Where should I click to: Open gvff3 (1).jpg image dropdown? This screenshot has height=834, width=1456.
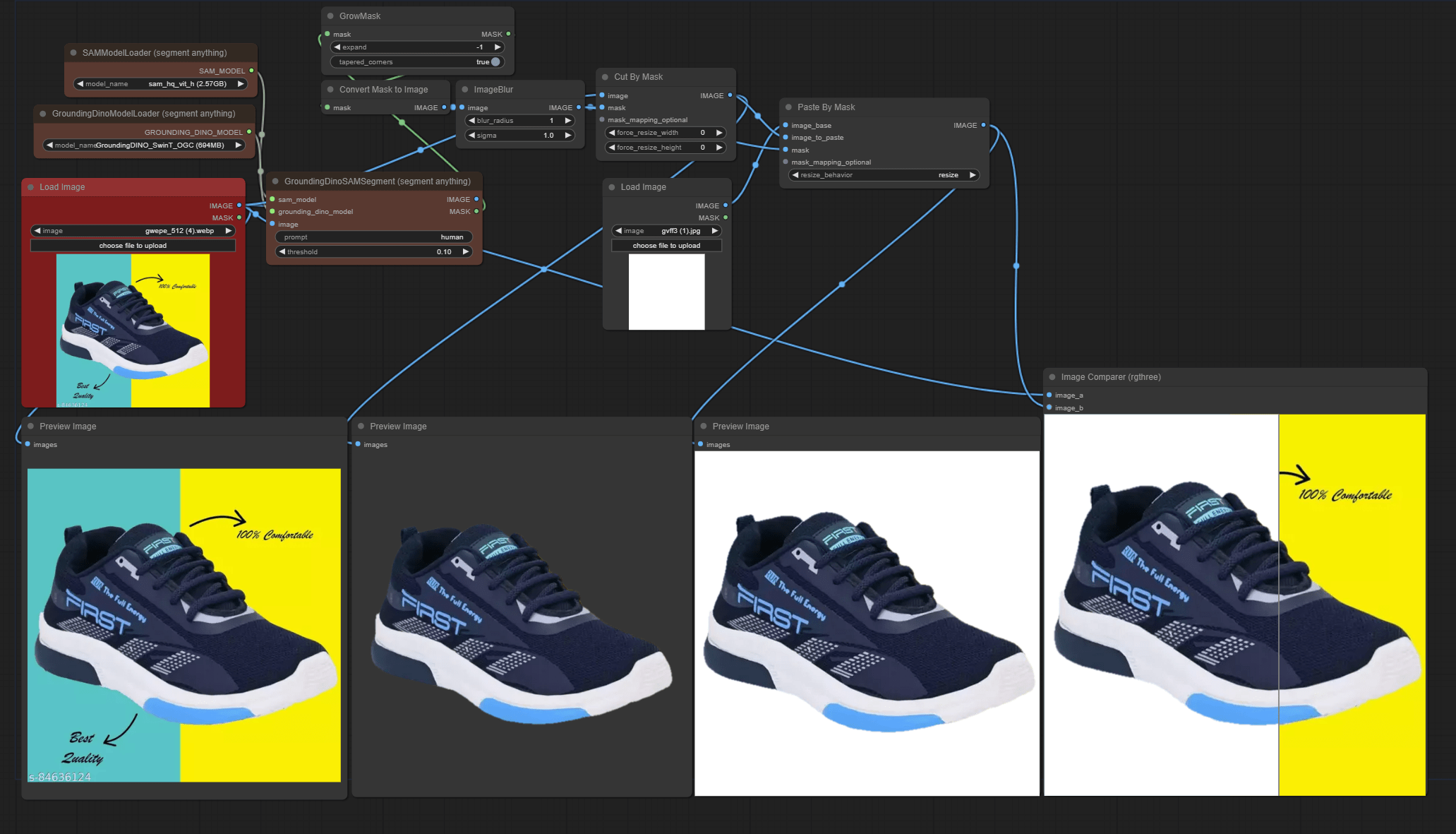[666, 231]
